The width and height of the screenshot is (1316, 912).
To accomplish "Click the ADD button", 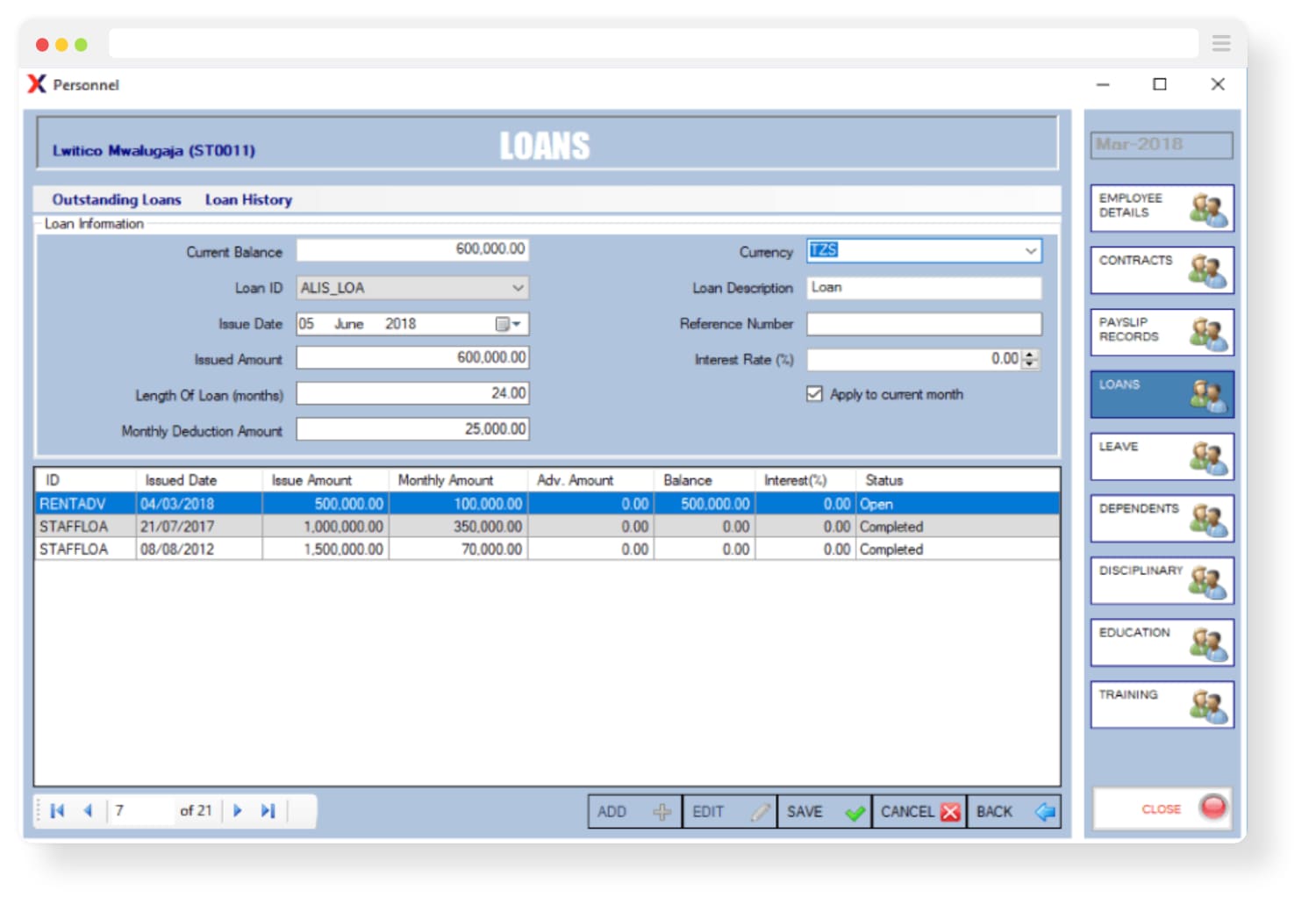I will tap(634, 812).
